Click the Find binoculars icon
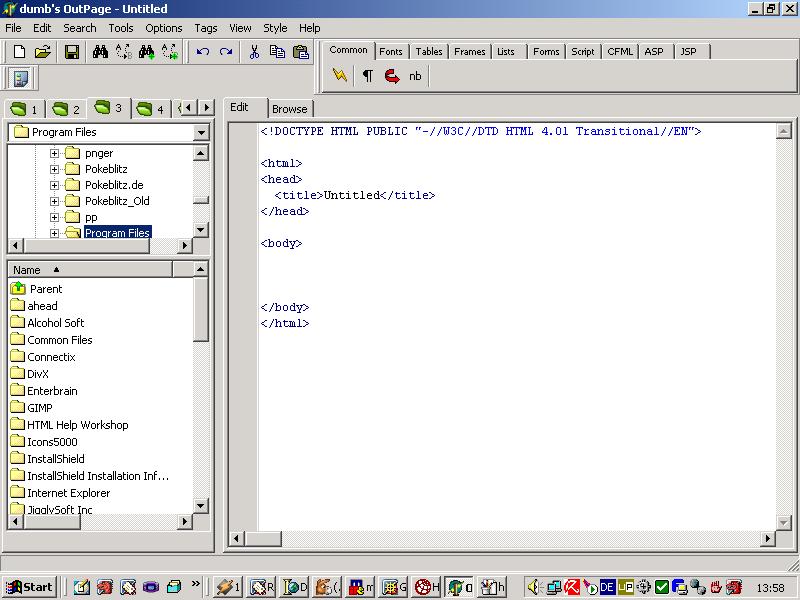Viewport: 800px width, 600px height. pyautogui.click(x=100, y=52)
